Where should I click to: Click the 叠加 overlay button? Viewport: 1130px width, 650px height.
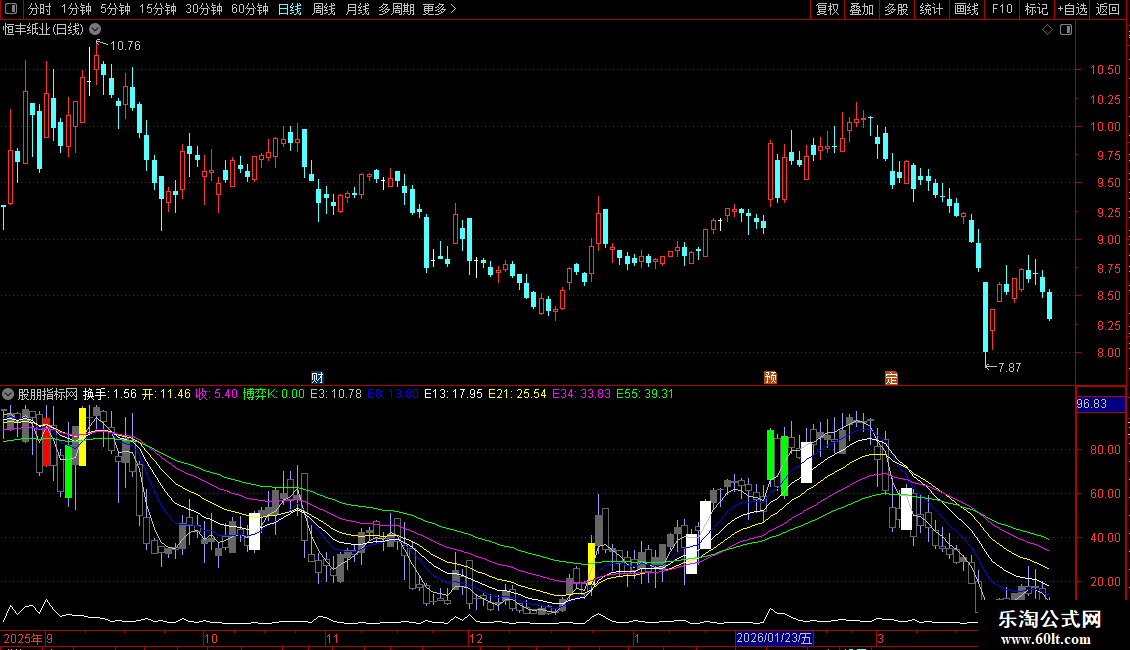[x=861, y=9]
